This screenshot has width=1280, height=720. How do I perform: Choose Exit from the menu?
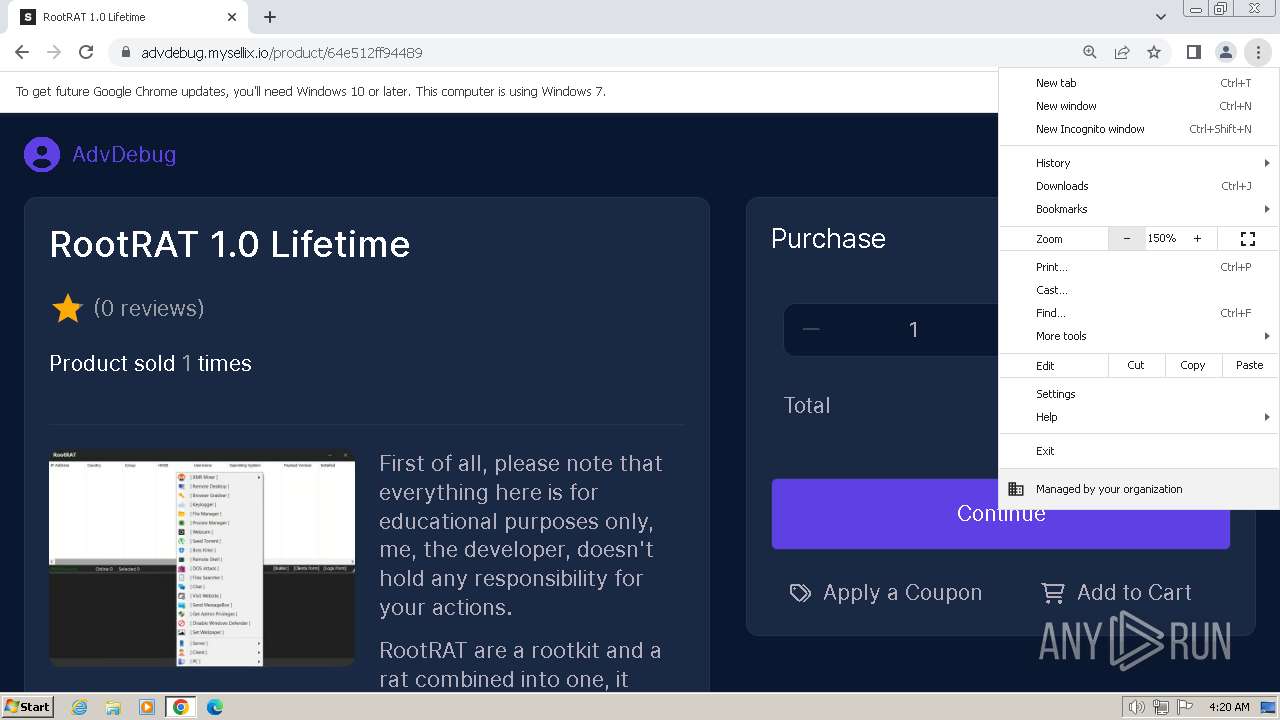point(1138,451)
